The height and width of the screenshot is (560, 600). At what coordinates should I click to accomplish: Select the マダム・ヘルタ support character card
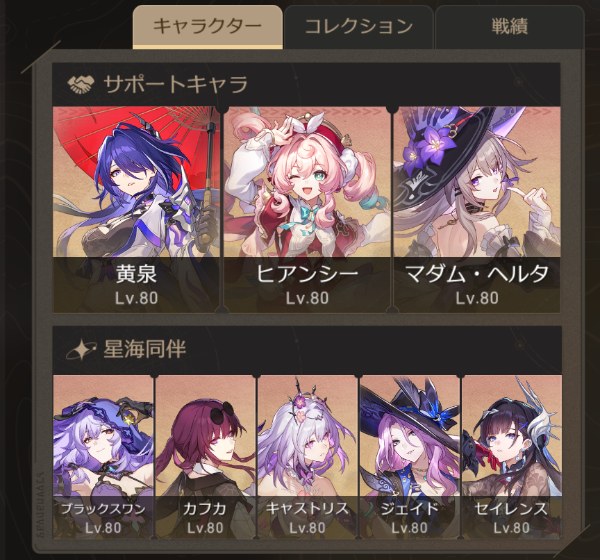point(477,209)
